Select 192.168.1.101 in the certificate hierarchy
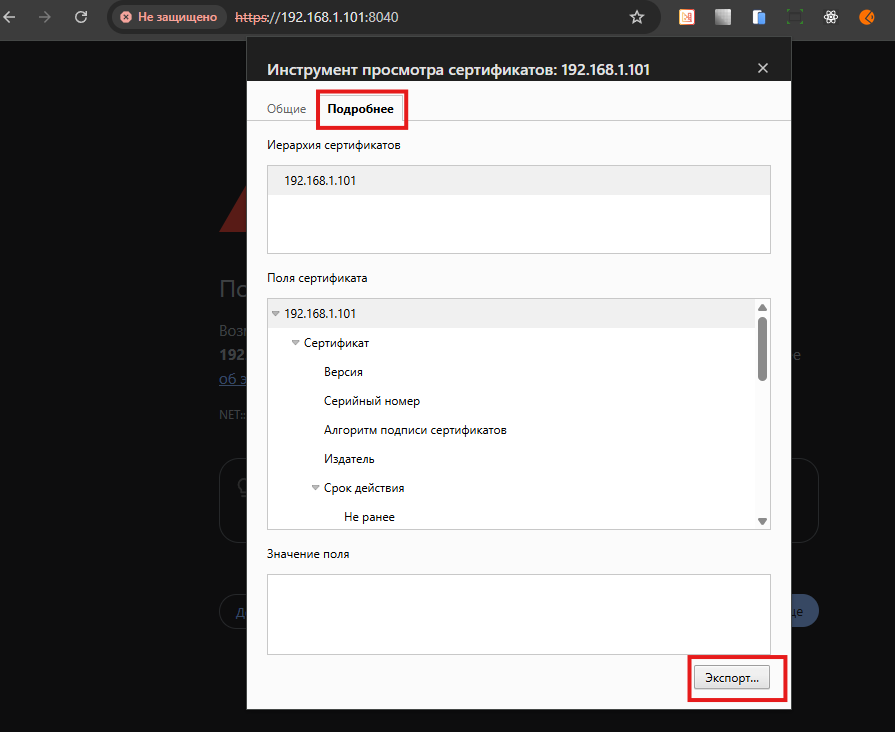Viewport: 895px width, 732px height. [320, 181]
